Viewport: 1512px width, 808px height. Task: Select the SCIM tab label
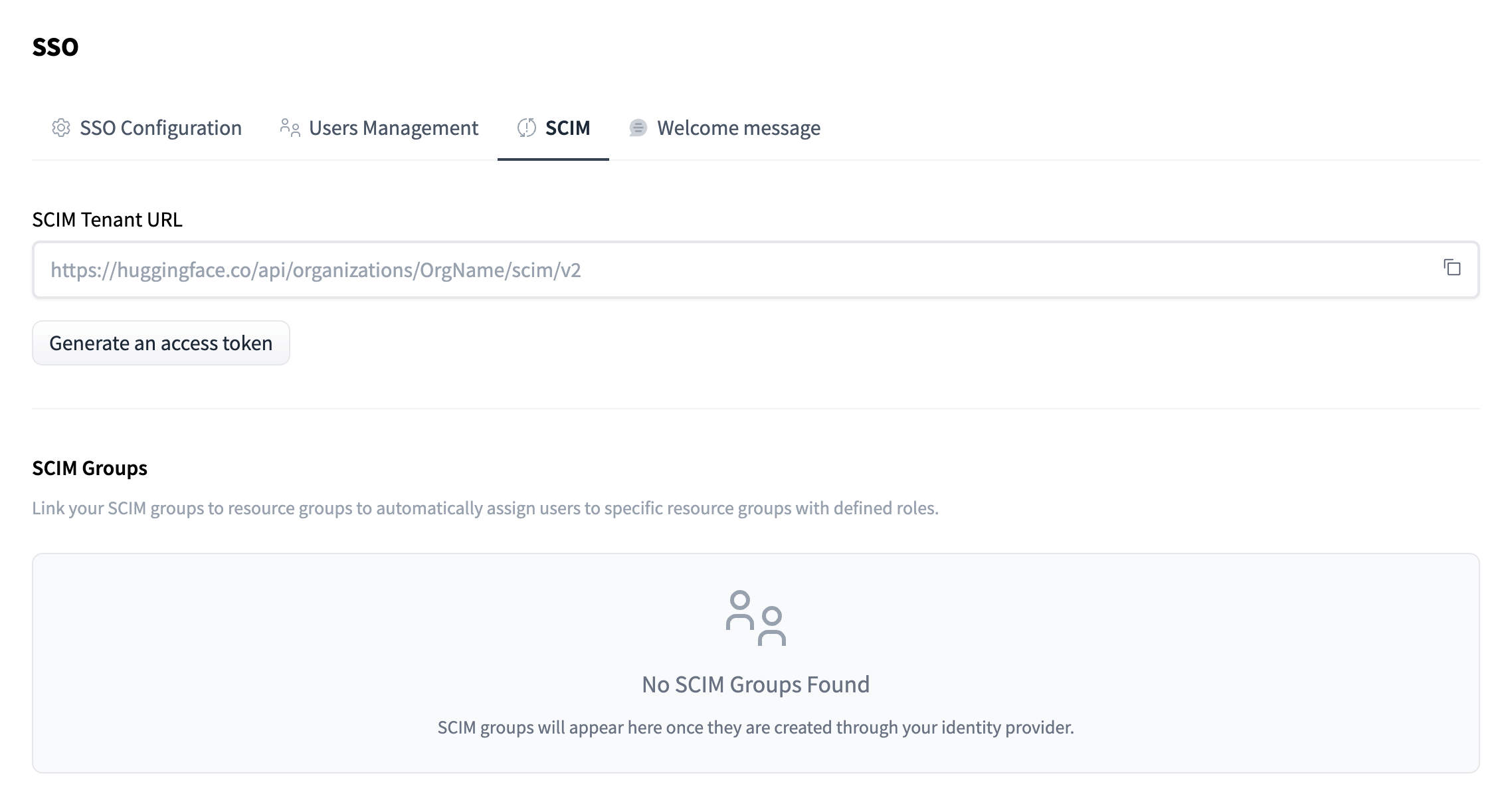(x=567, y=128)
